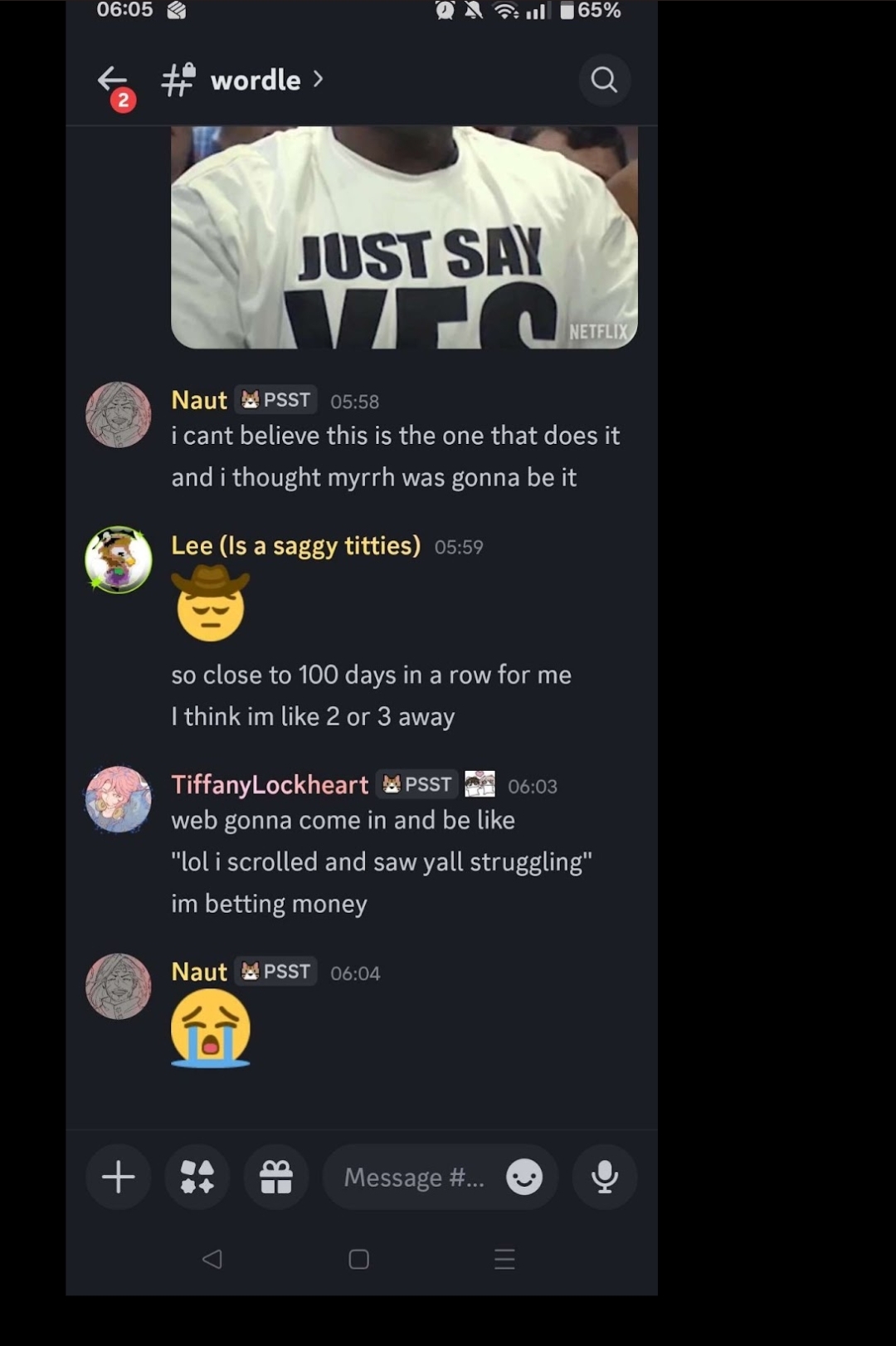Viewport: 896px width, 1346px height.
Task: Open Android recent apps menu button
Action: click(x=504, y=1259)
